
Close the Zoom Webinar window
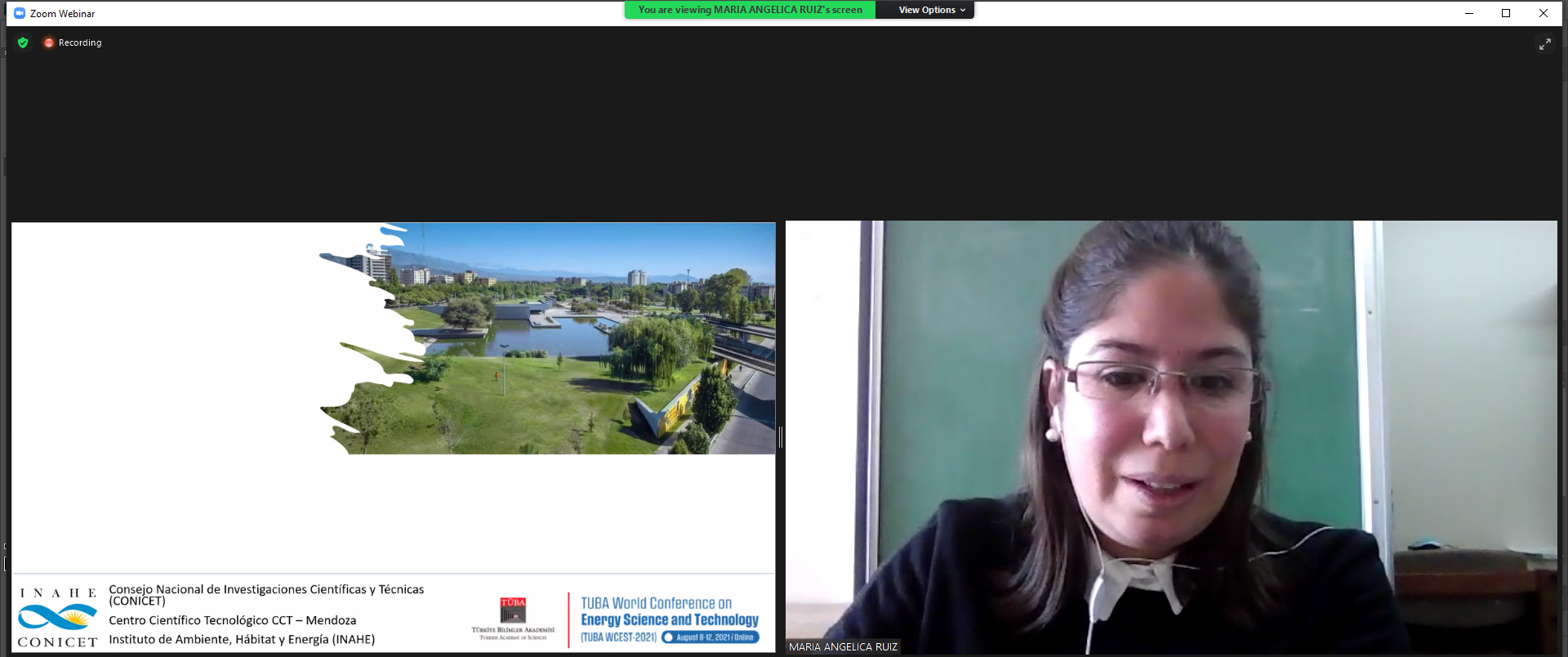1543,13
